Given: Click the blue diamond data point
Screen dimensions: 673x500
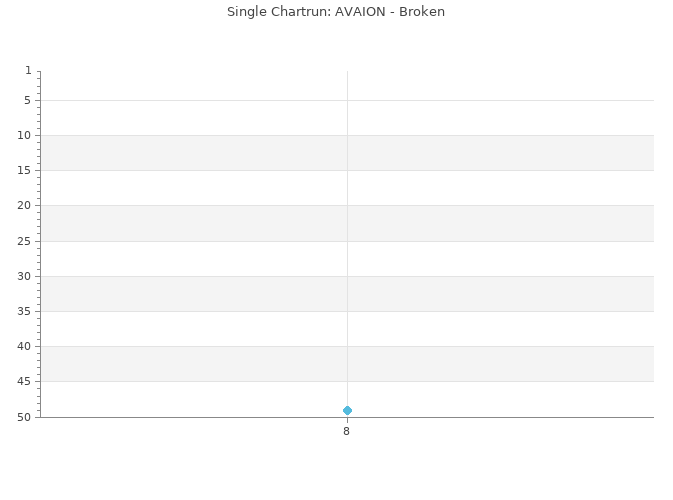Looking at the screenshot, I should 347,411.
